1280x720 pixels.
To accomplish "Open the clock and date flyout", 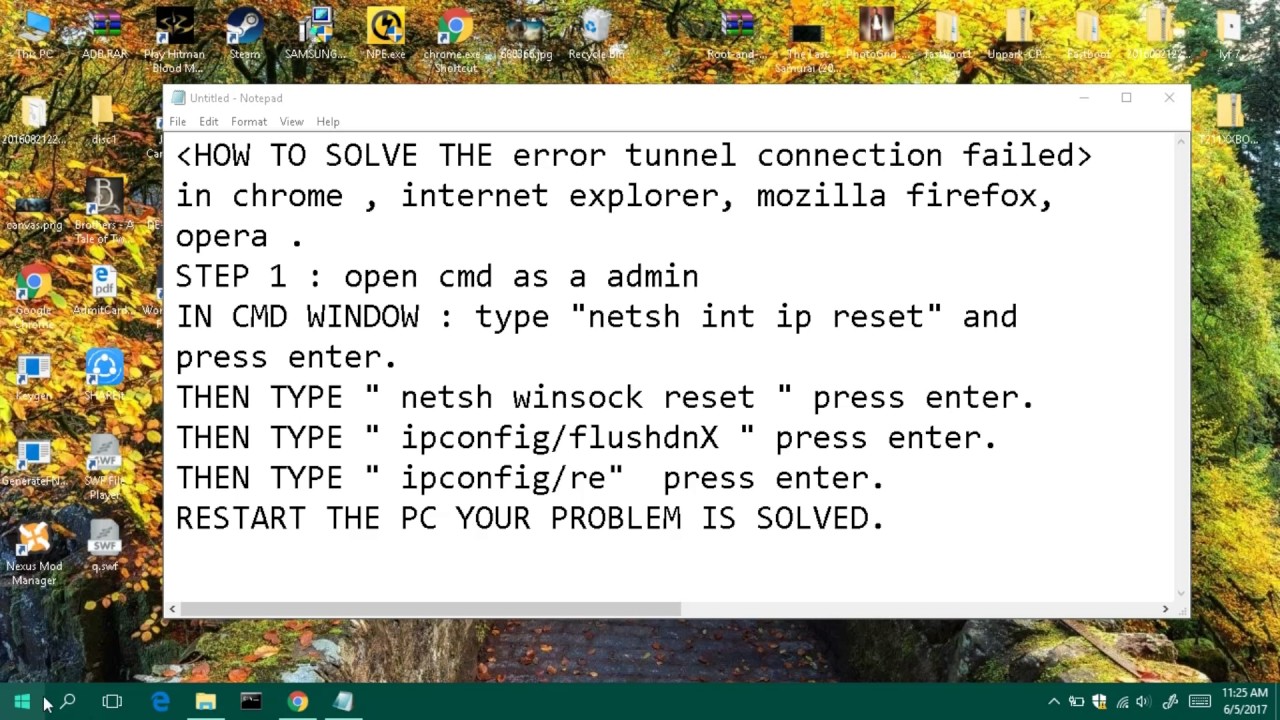I will pos(1244,701).
